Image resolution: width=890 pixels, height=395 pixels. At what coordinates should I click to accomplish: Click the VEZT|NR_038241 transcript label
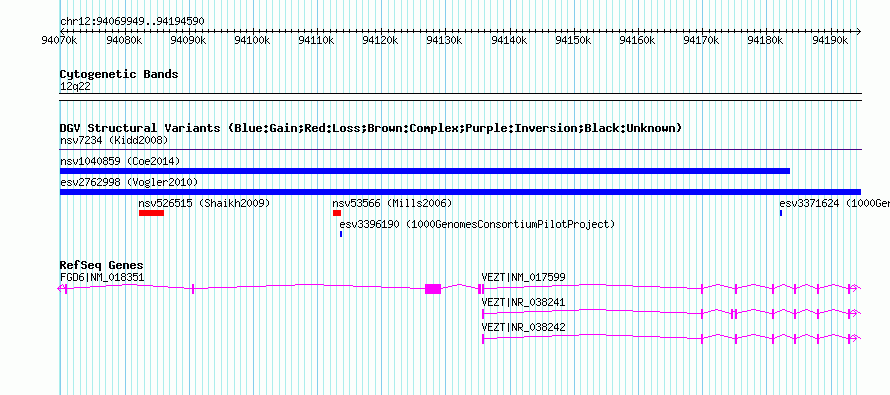tap(523, 302)
